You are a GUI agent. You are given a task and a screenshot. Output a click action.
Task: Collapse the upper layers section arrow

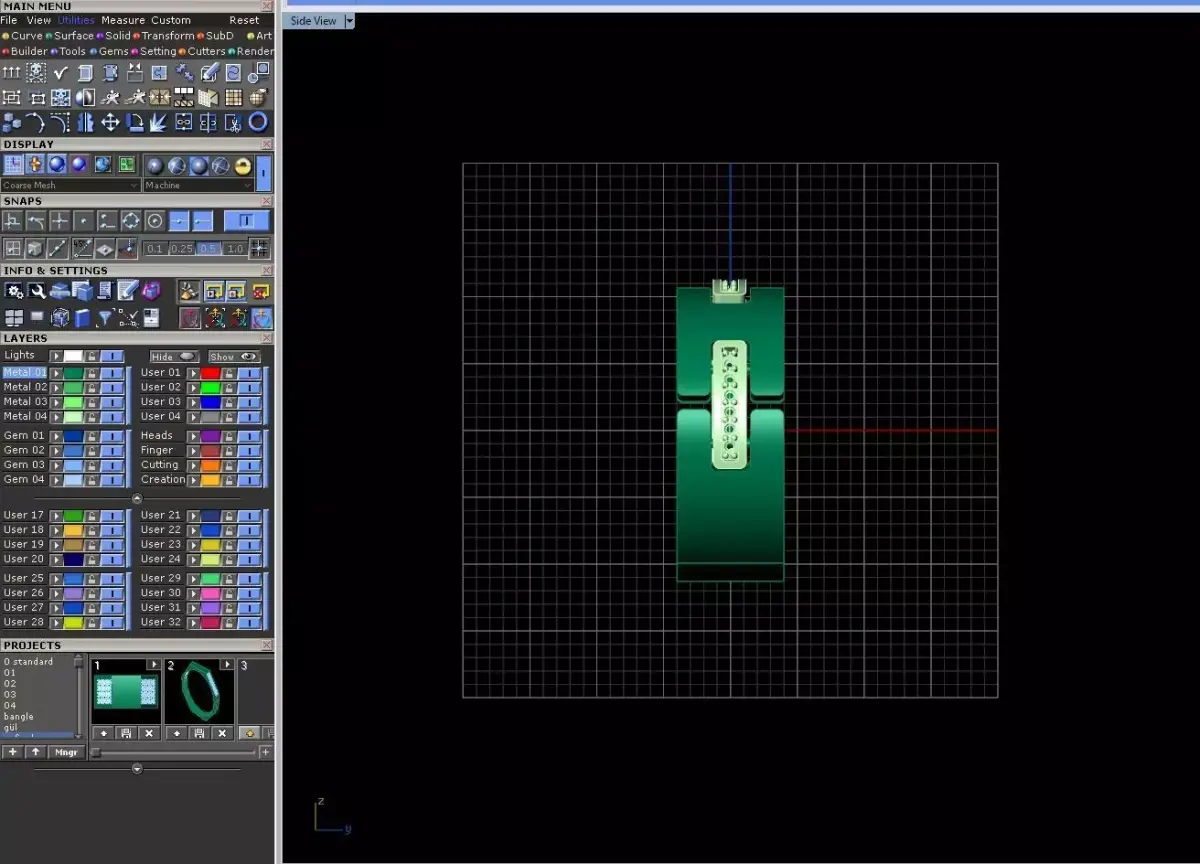click(x=137, y=498)
